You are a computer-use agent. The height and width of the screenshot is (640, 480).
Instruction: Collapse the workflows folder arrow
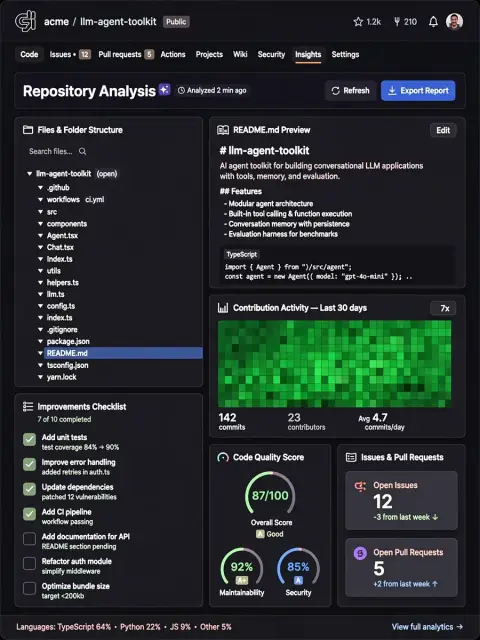(40, 200)
